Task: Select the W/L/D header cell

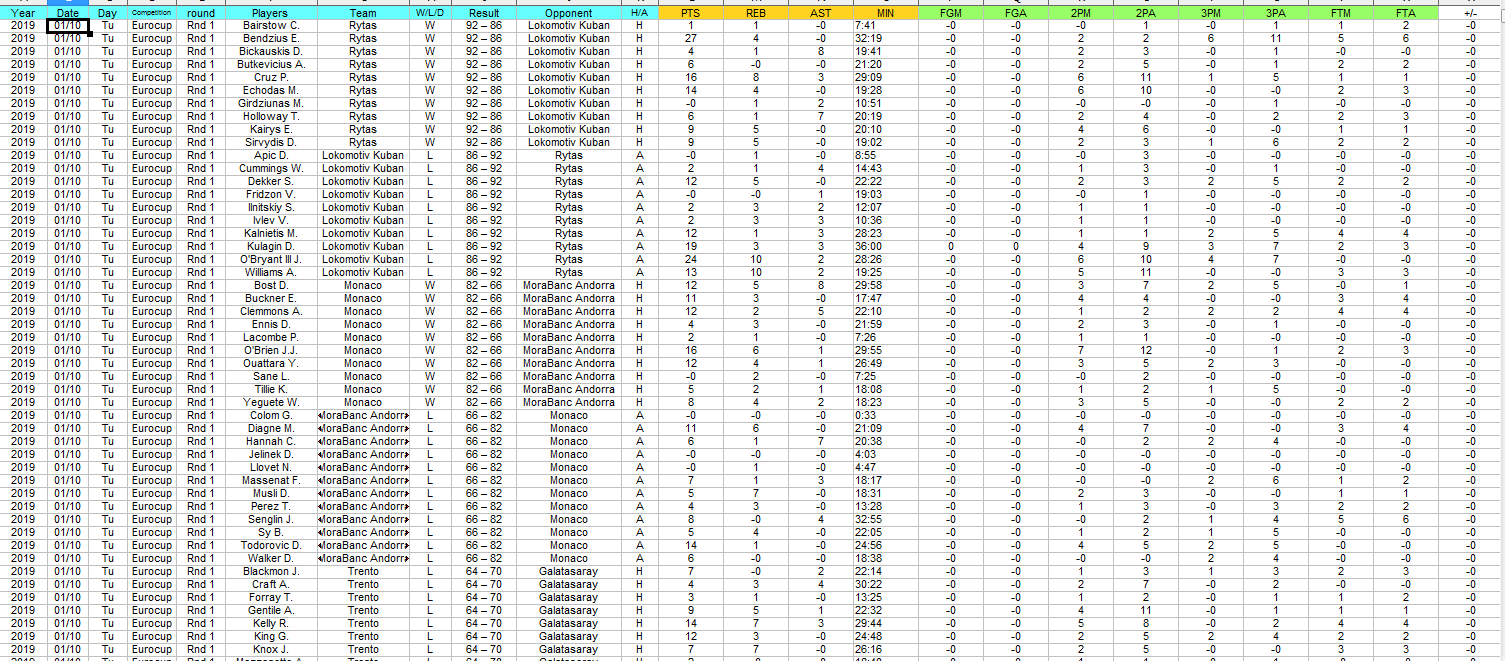Action: coord(431,13)
